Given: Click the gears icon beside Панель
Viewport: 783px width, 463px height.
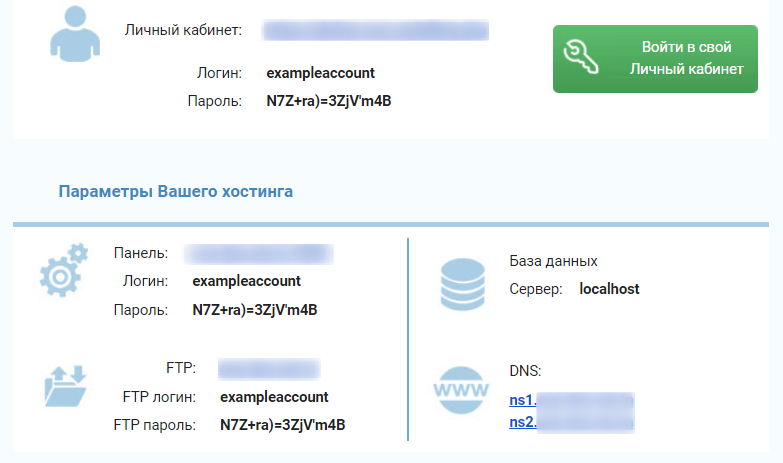Looking at the screenshot, I should click(x=64, y=270).
